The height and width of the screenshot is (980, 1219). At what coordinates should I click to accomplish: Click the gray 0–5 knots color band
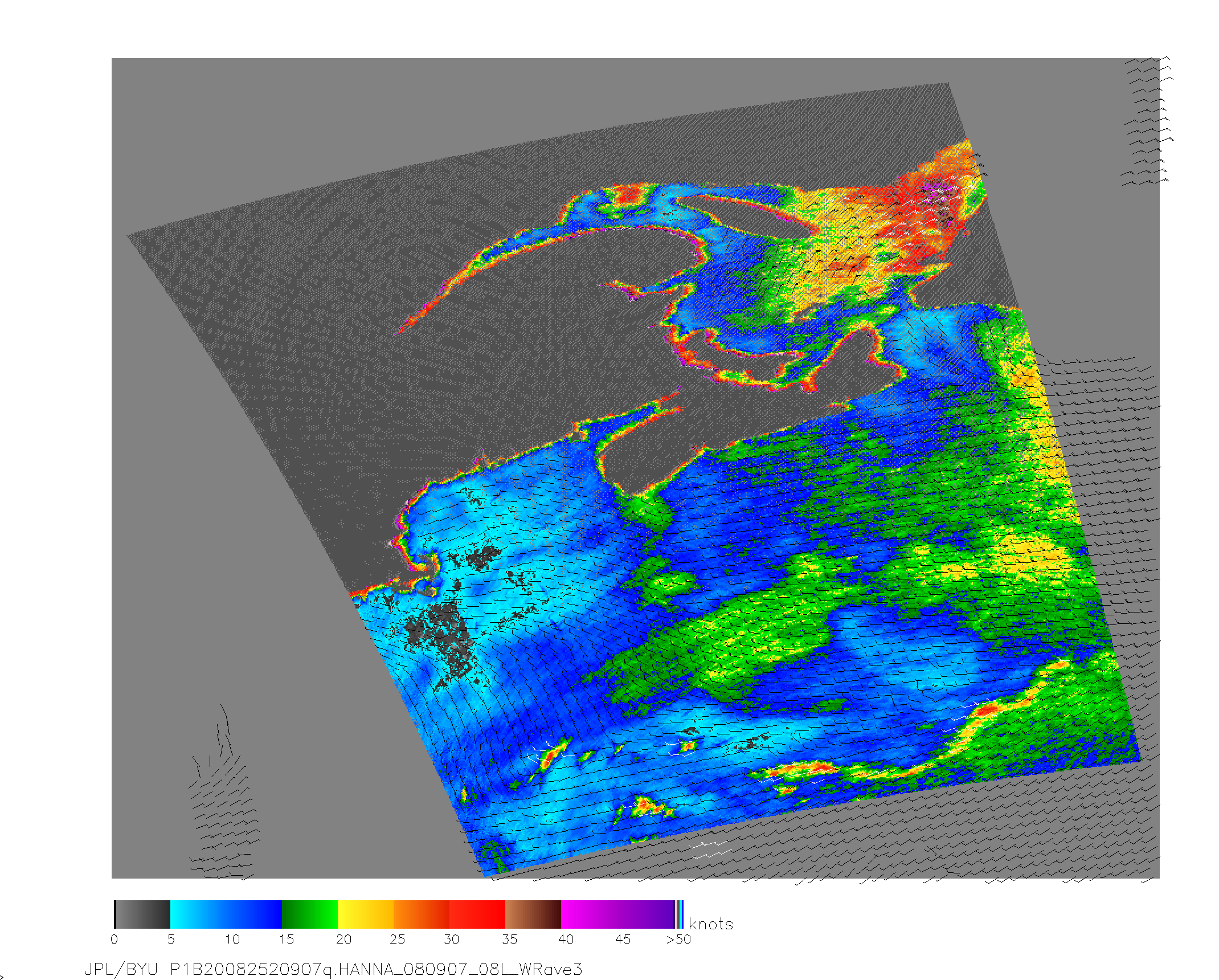142,914
